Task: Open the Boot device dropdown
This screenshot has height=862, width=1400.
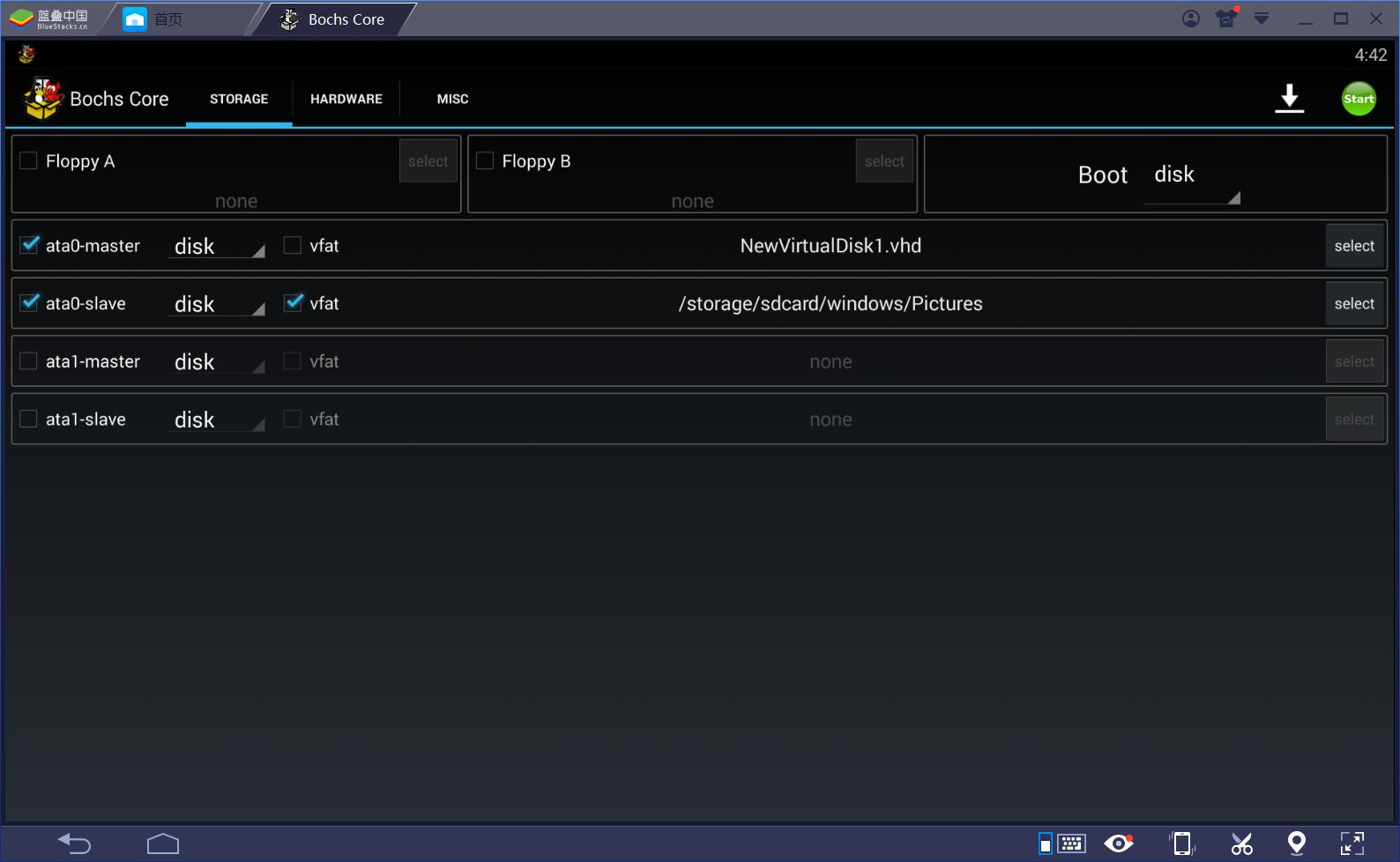Action: 1191,175
